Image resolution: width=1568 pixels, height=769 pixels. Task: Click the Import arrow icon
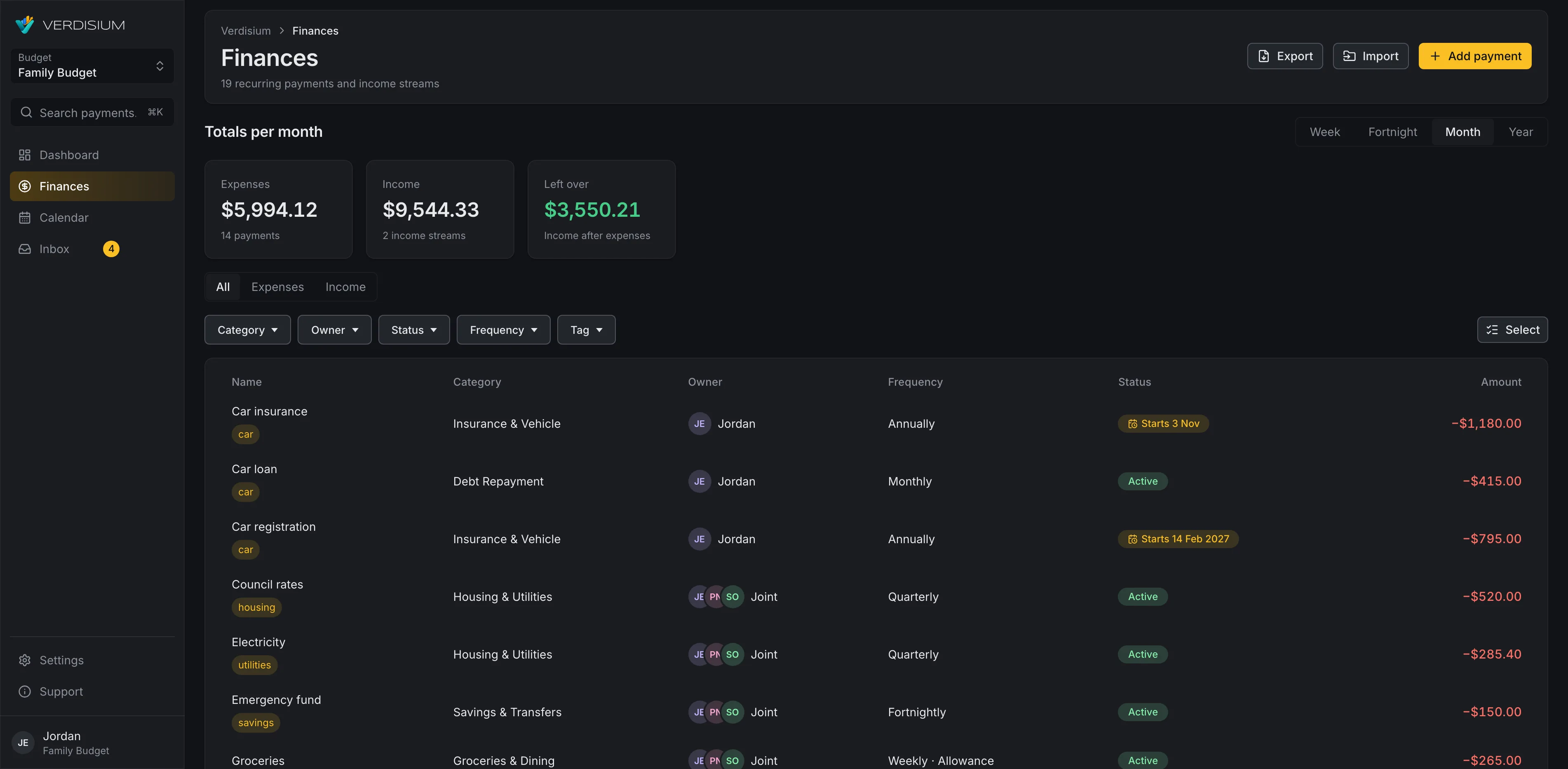tap(1350, 56)
